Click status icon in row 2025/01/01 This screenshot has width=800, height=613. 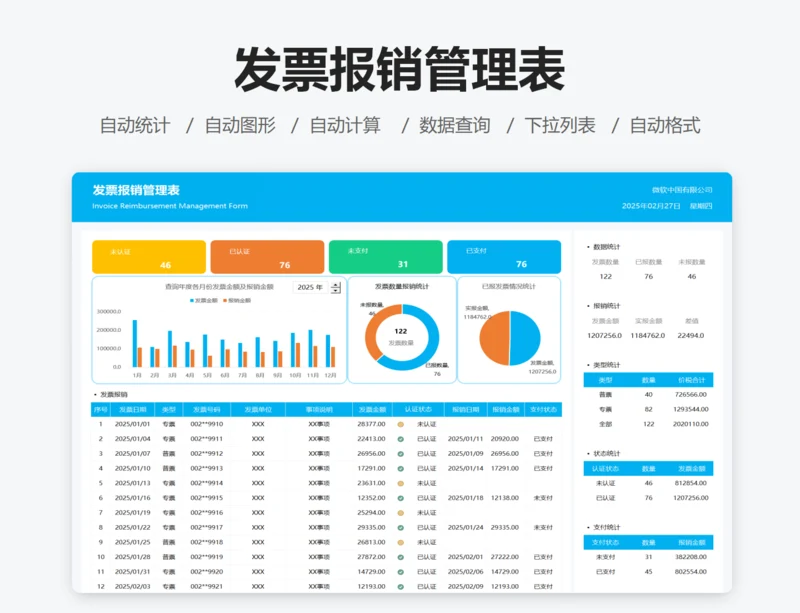pos(401,425)
